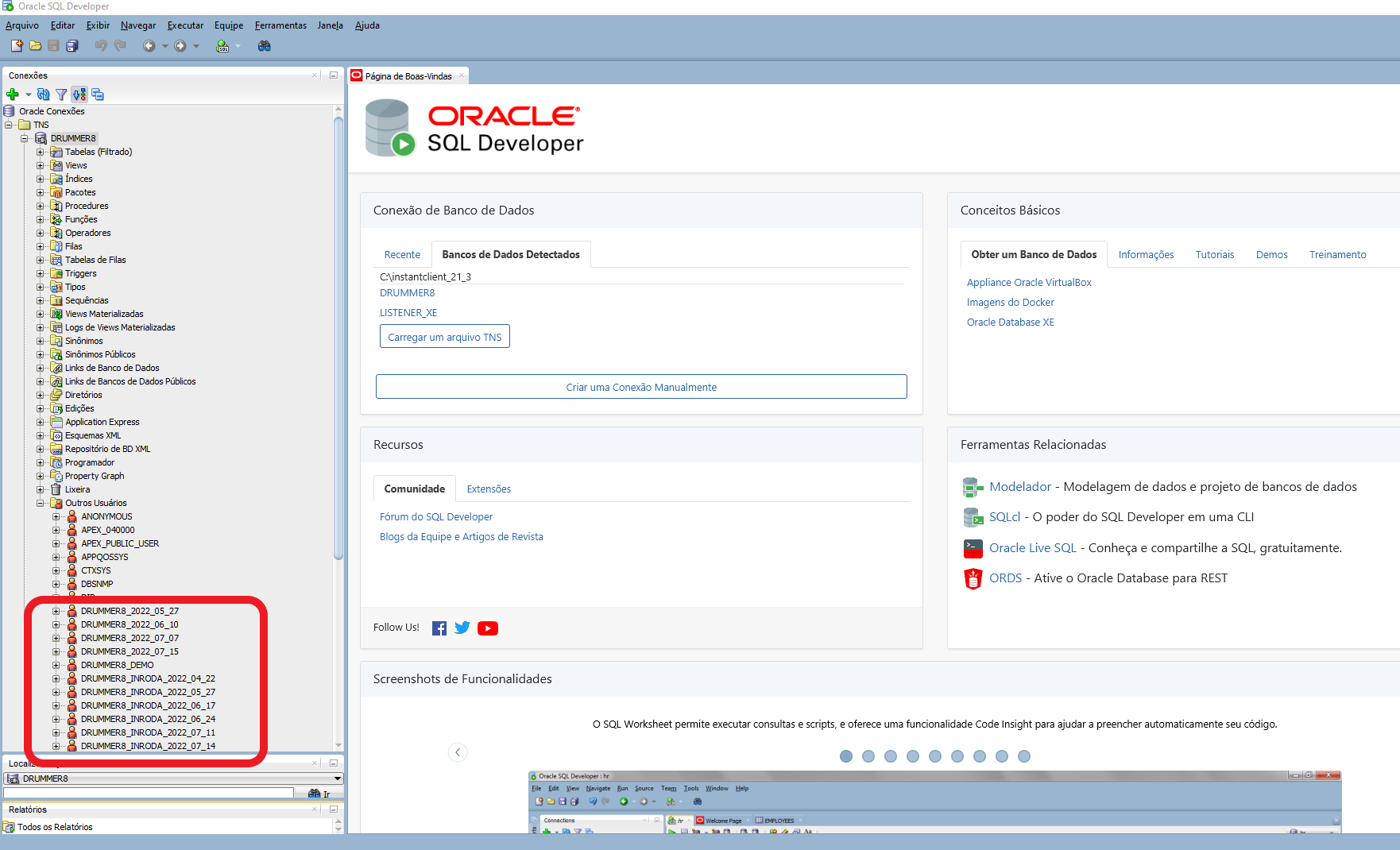Click the Redo toolbar icon
This screenshot has height=850, width=1400.
pos(120,46)
